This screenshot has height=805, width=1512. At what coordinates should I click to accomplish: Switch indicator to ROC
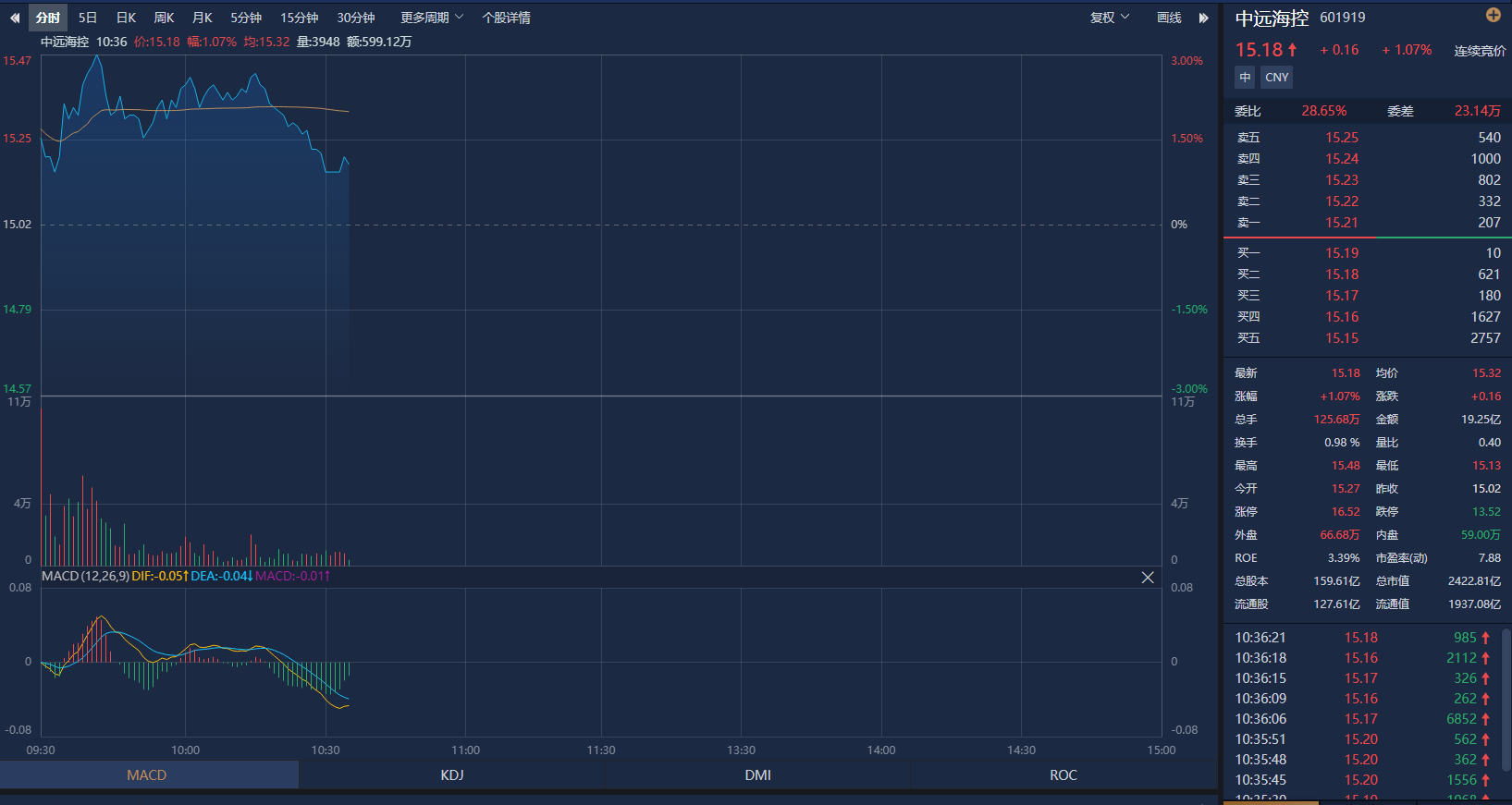pyautogui.click(x=1063, y=775)
